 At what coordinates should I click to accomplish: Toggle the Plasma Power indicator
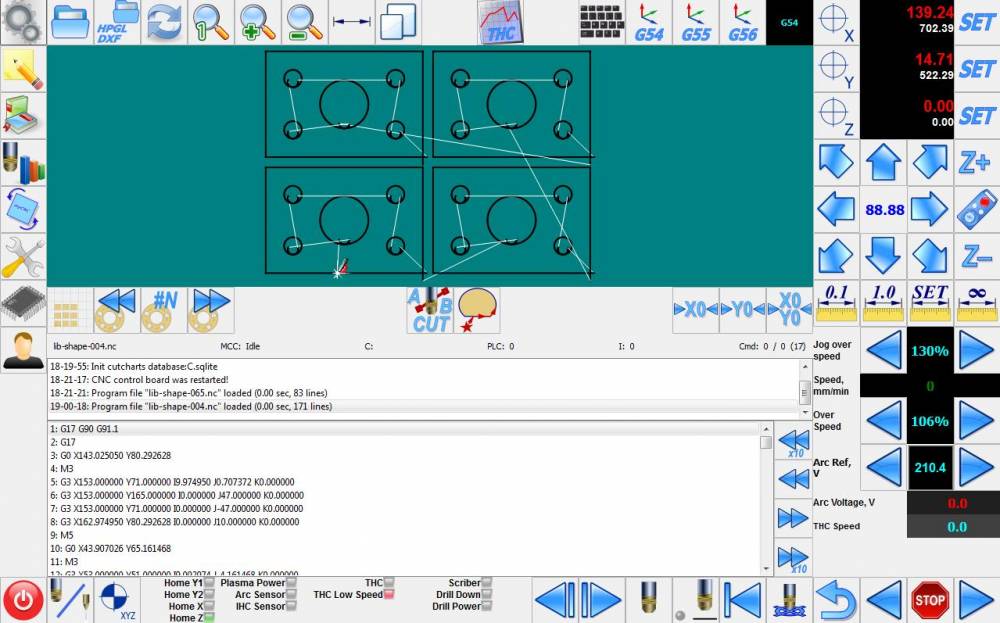291,582
